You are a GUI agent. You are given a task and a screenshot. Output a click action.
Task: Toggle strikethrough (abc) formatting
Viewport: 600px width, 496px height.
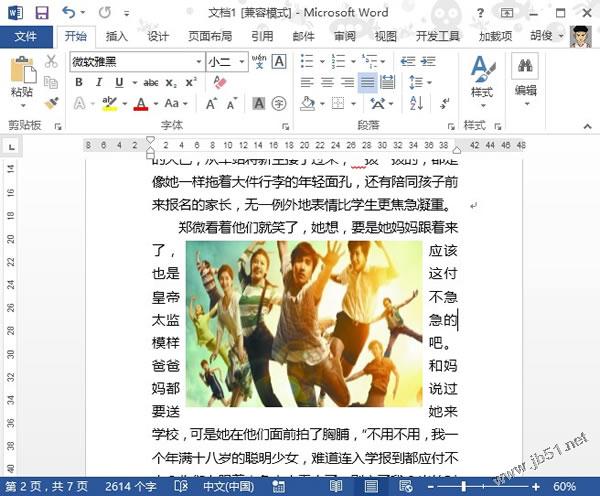(x=151, y=82)
